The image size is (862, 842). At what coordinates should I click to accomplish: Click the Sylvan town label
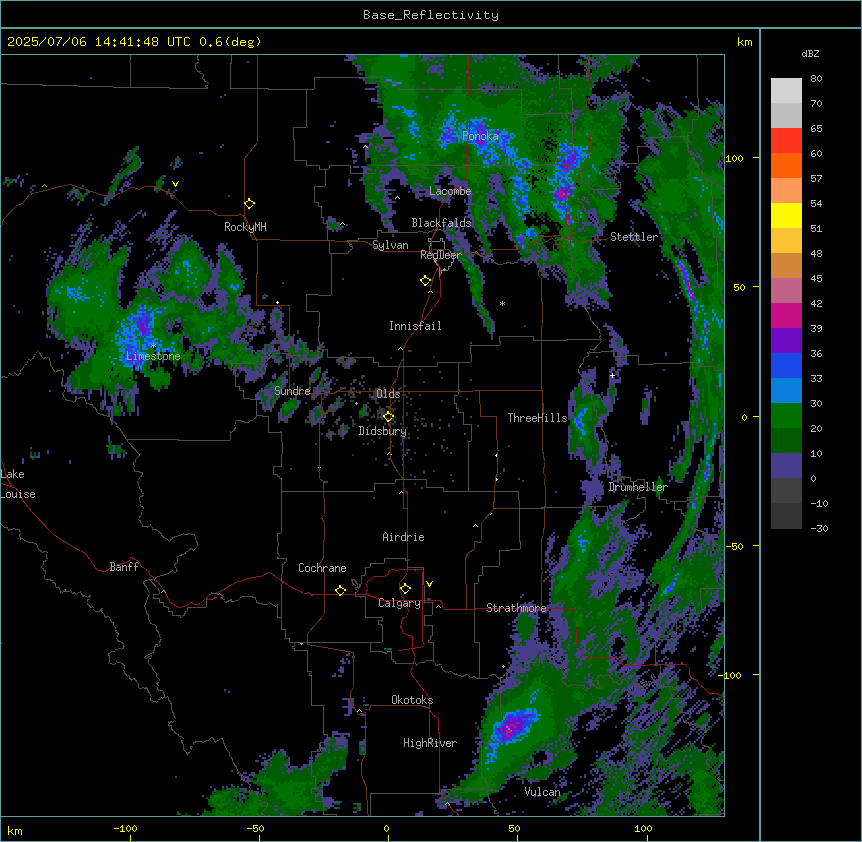[390, 245]
